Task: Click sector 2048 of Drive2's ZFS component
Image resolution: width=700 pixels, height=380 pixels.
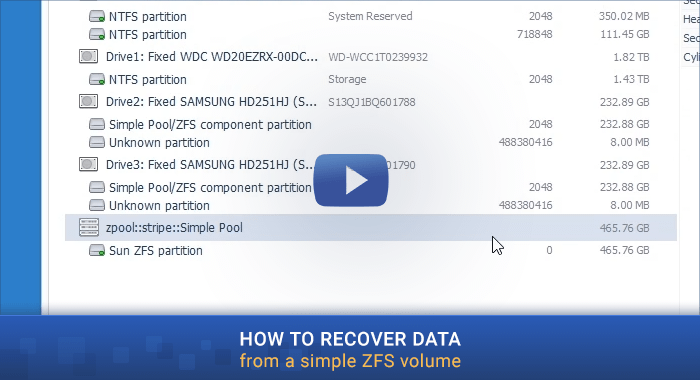Action: pyautogui.click(x=541, y=124)
